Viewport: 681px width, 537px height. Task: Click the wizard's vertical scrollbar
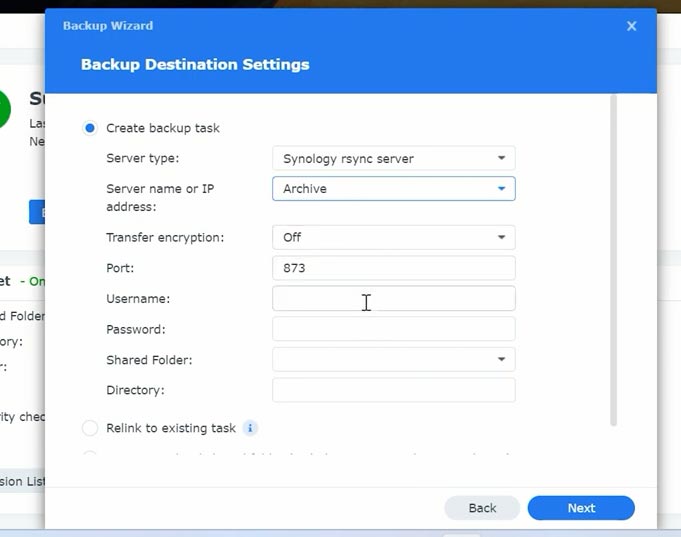(x=613, y=261)
